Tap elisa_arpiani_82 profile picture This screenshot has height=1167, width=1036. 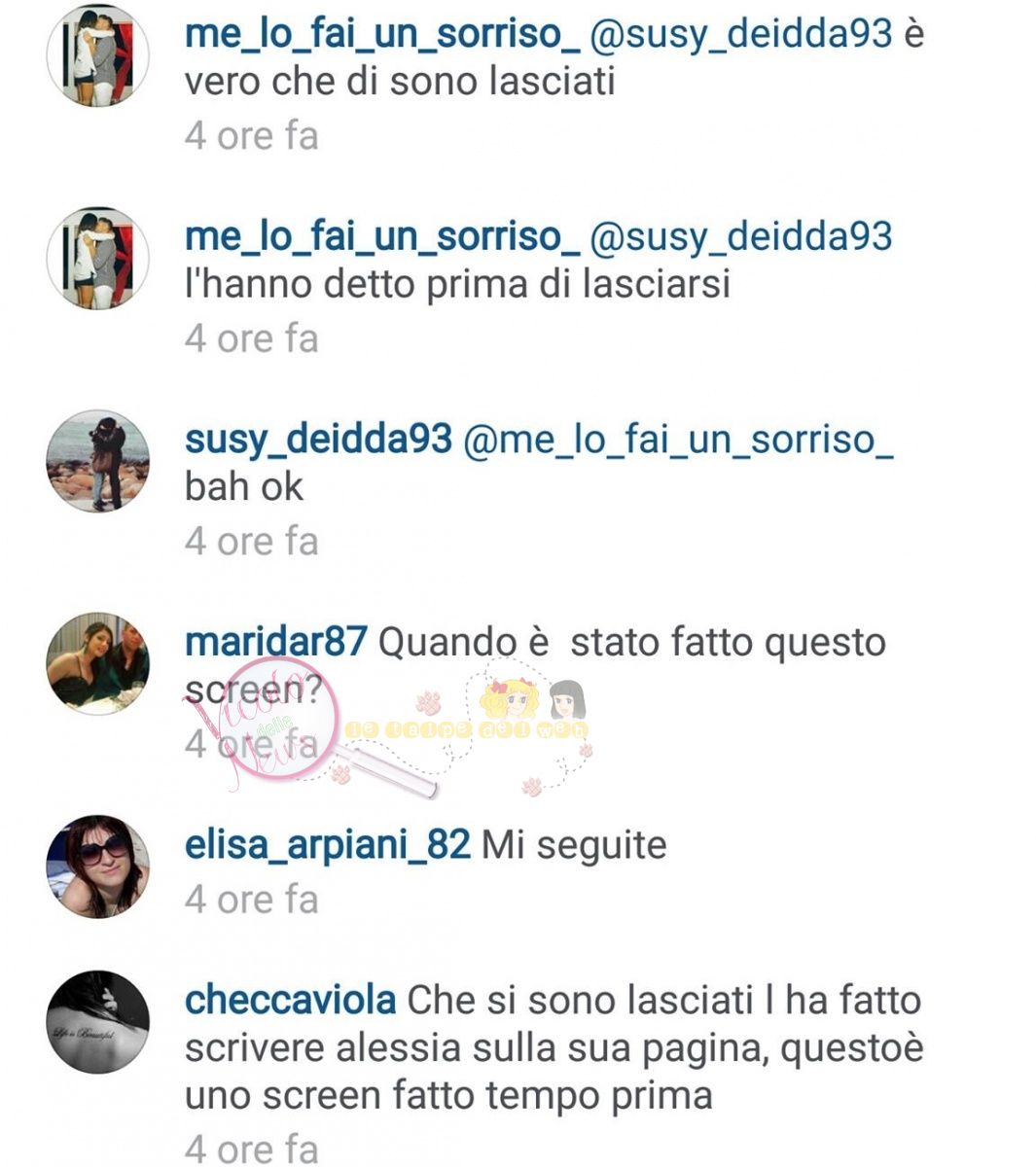(98, 866)
